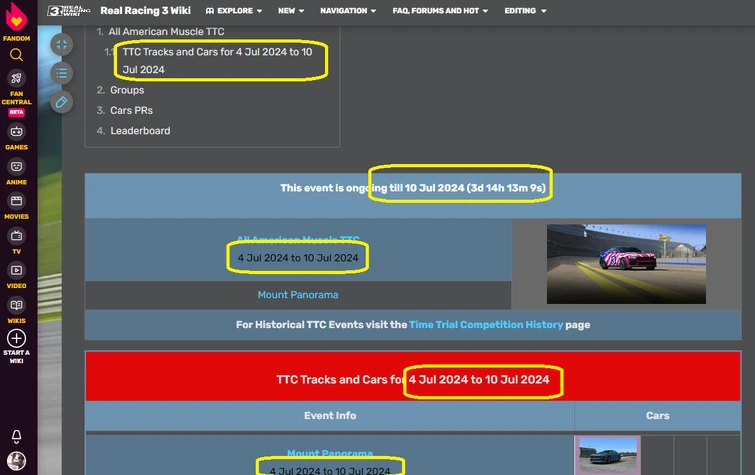
Task: Click the pencil edit page icon
Action: coord(62,102)
